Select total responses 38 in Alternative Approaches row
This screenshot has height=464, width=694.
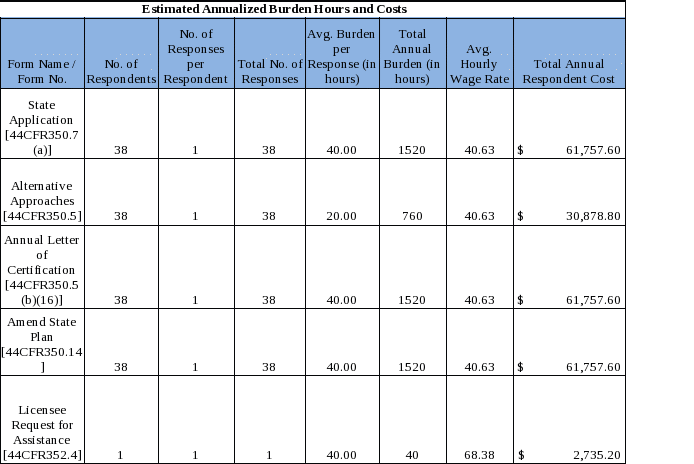point(269,216)
